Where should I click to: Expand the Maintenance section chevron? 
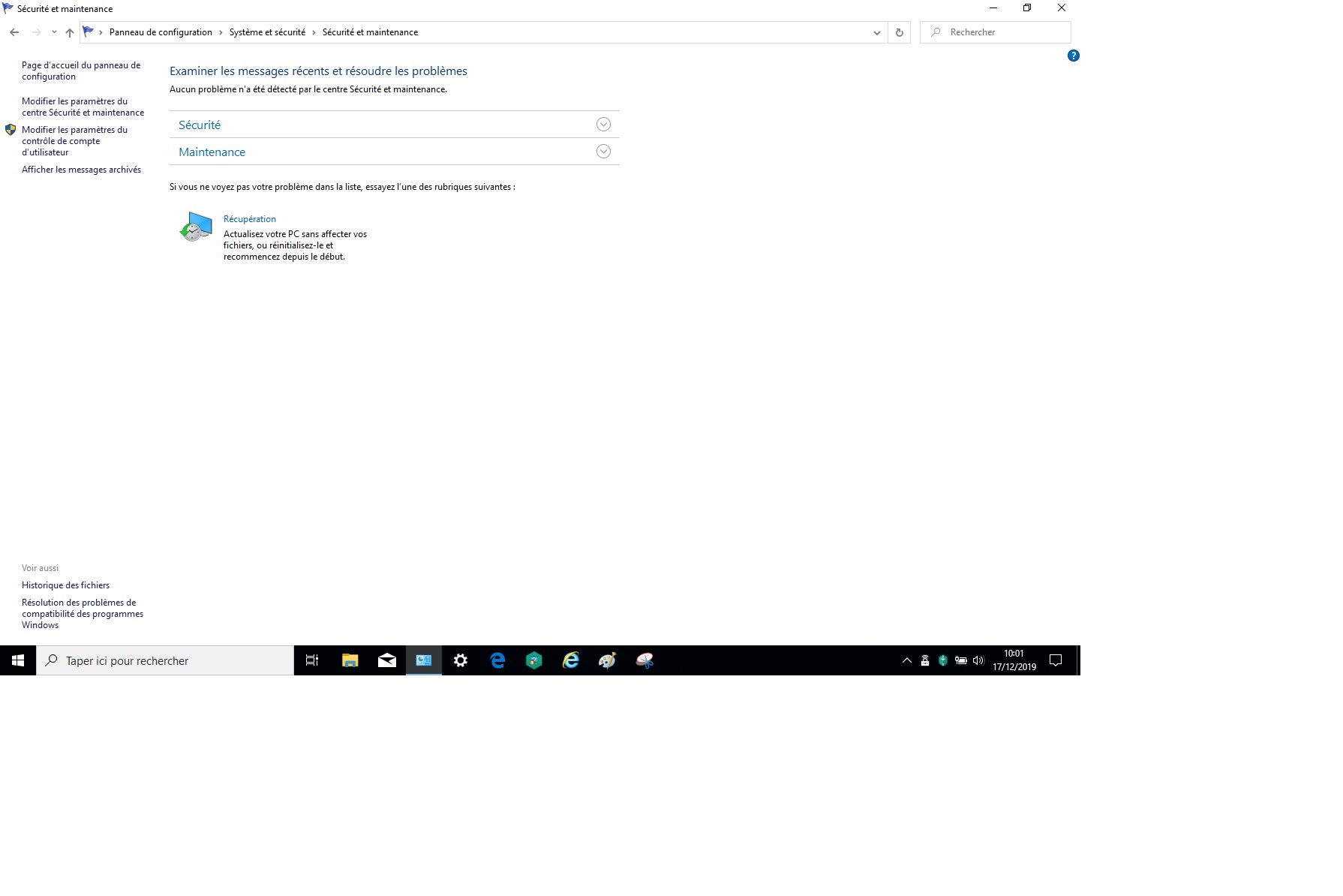pyautogui.click(x=603, y=152)
